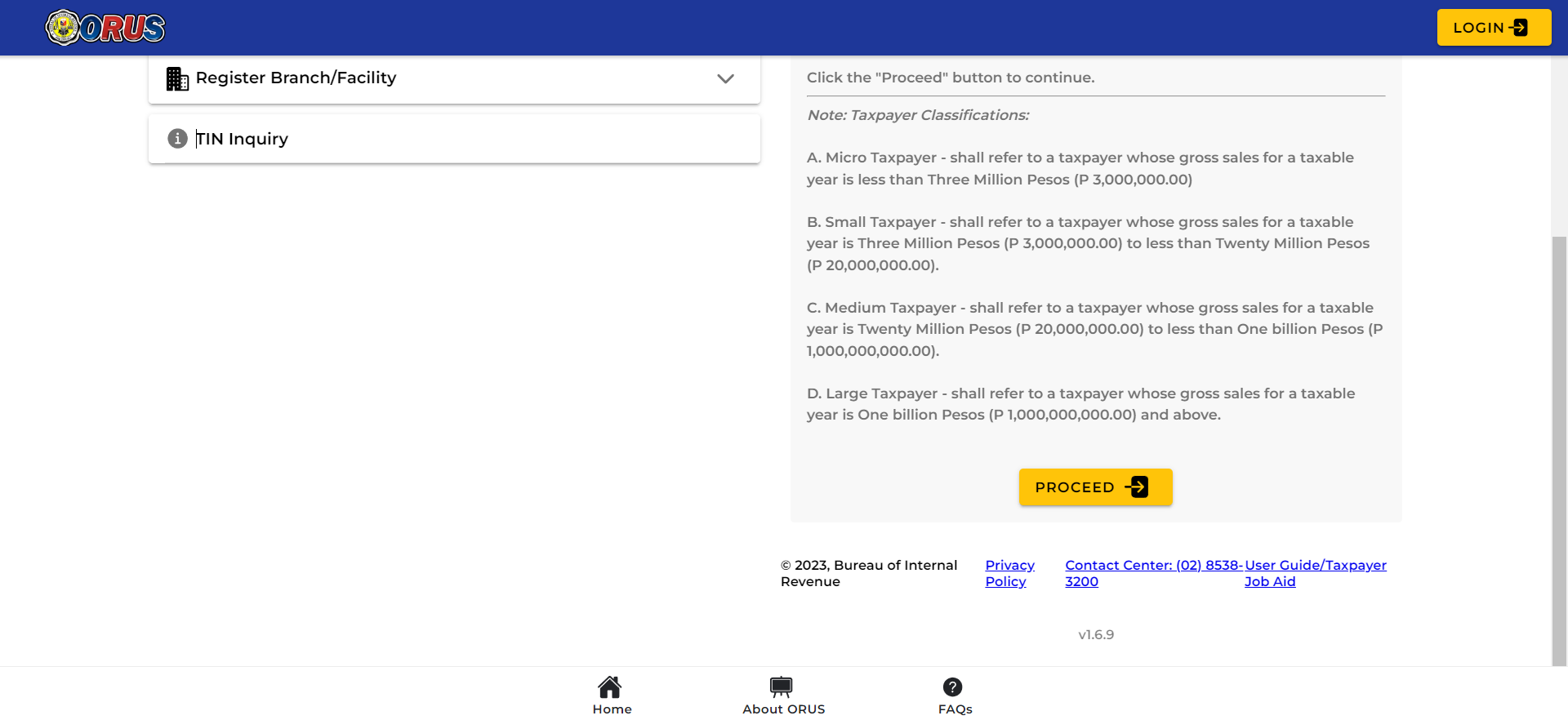Screen dimensions: 1568x720
Task: Open the Register Branch/Facility panel title
Action: [x=296, y=78]
